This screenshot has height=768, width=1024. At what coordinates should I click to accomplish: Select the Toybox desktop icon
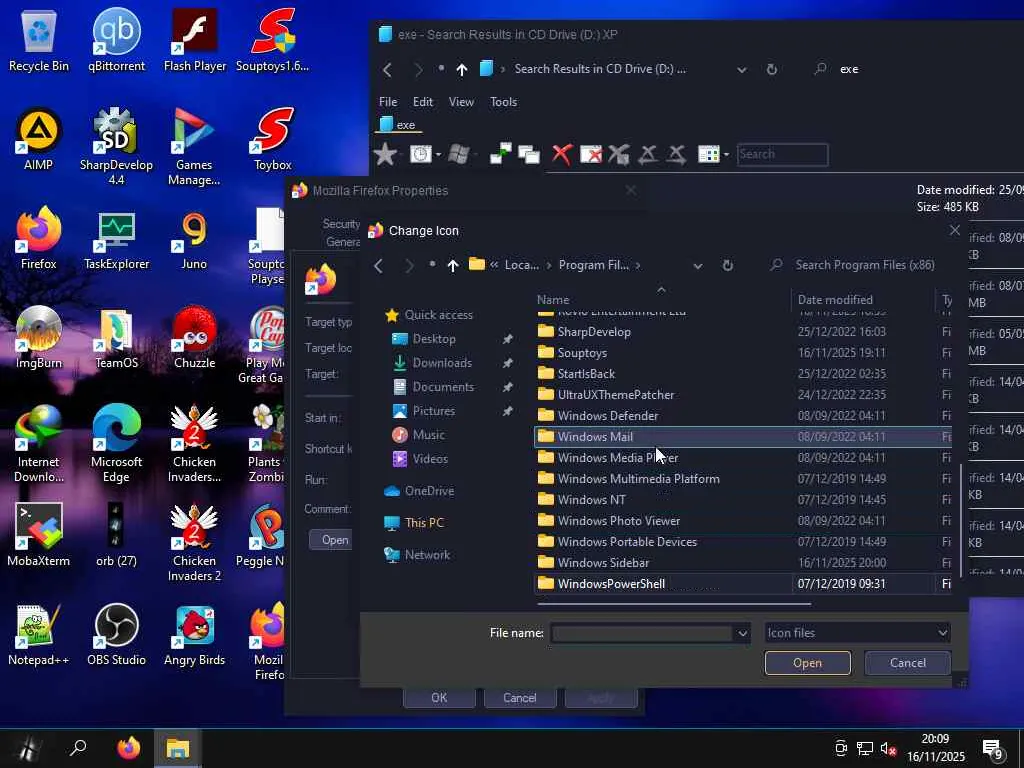pyautogui.click(x=272, y=138)
